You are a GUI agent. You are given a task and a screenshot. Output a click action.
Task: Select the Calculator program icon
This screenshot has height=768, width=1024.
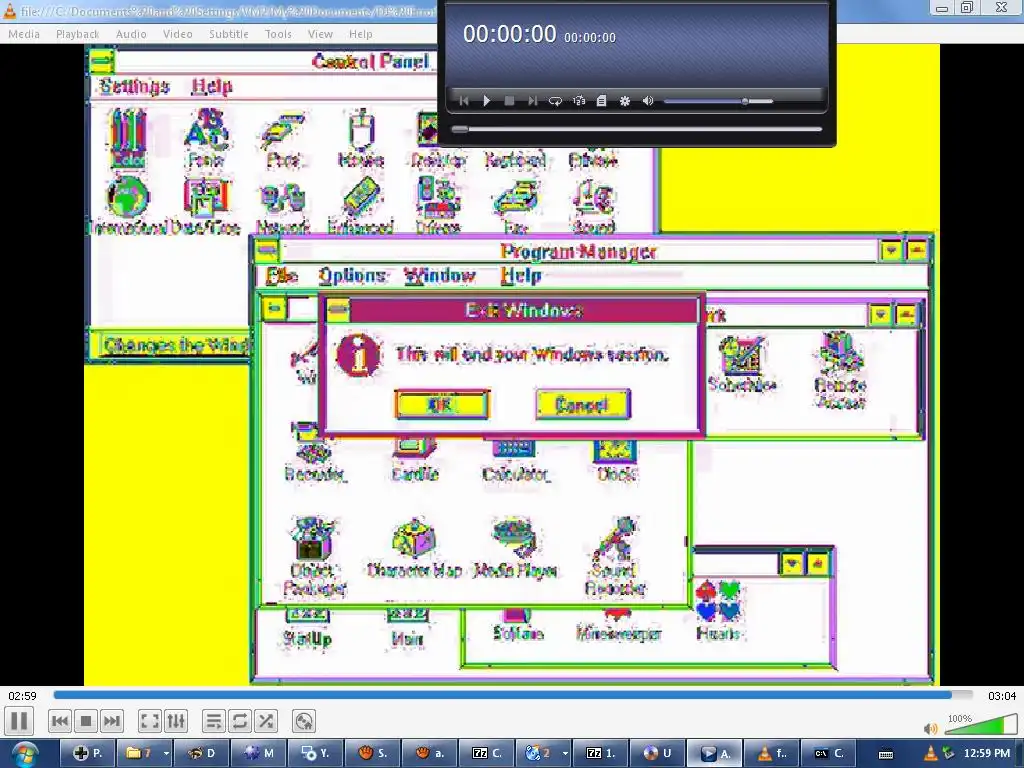(x=515, y=461)
